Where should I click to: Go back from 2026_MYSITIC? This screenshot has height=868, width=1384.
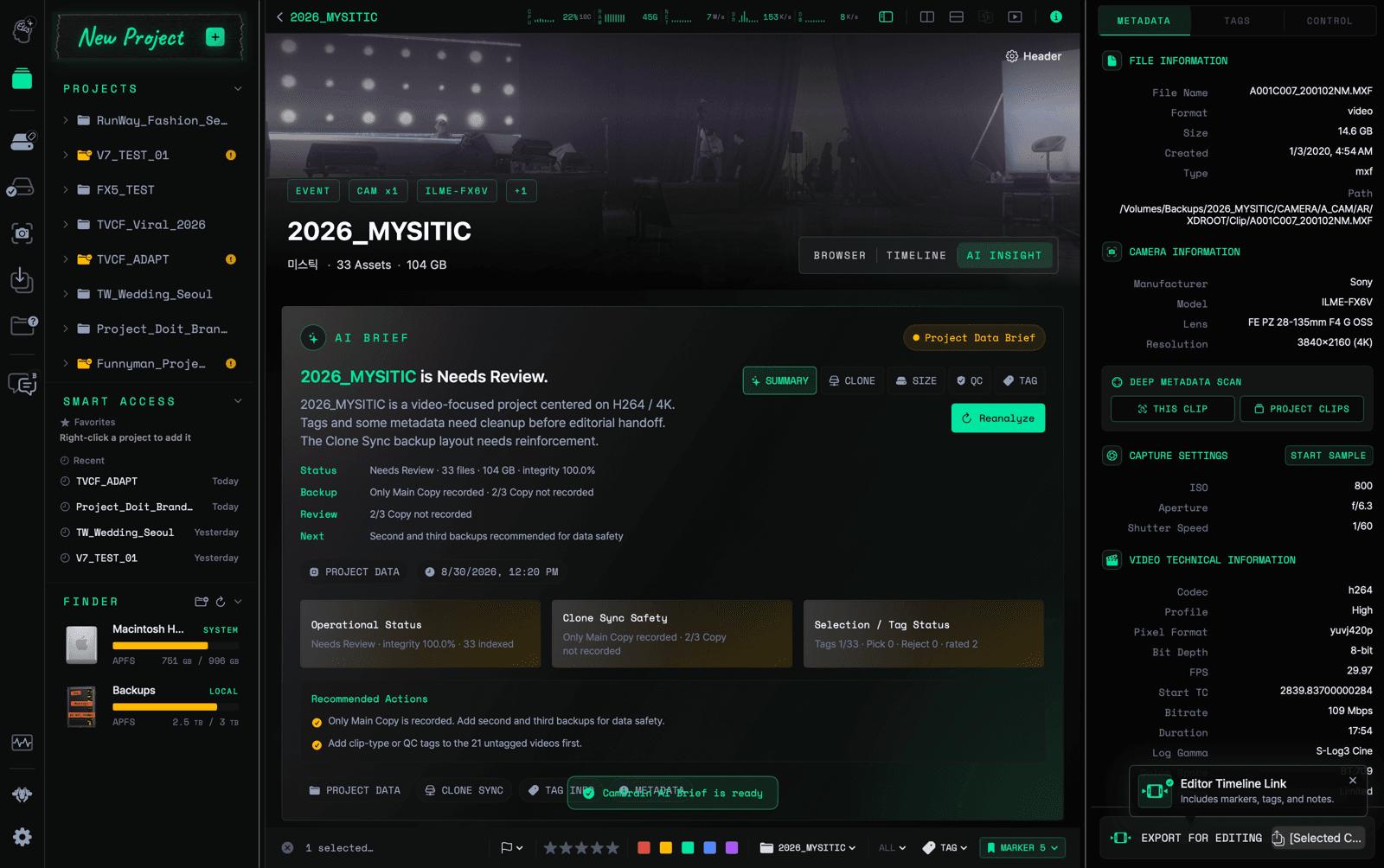pyautogui.click(x=279, y=17)
